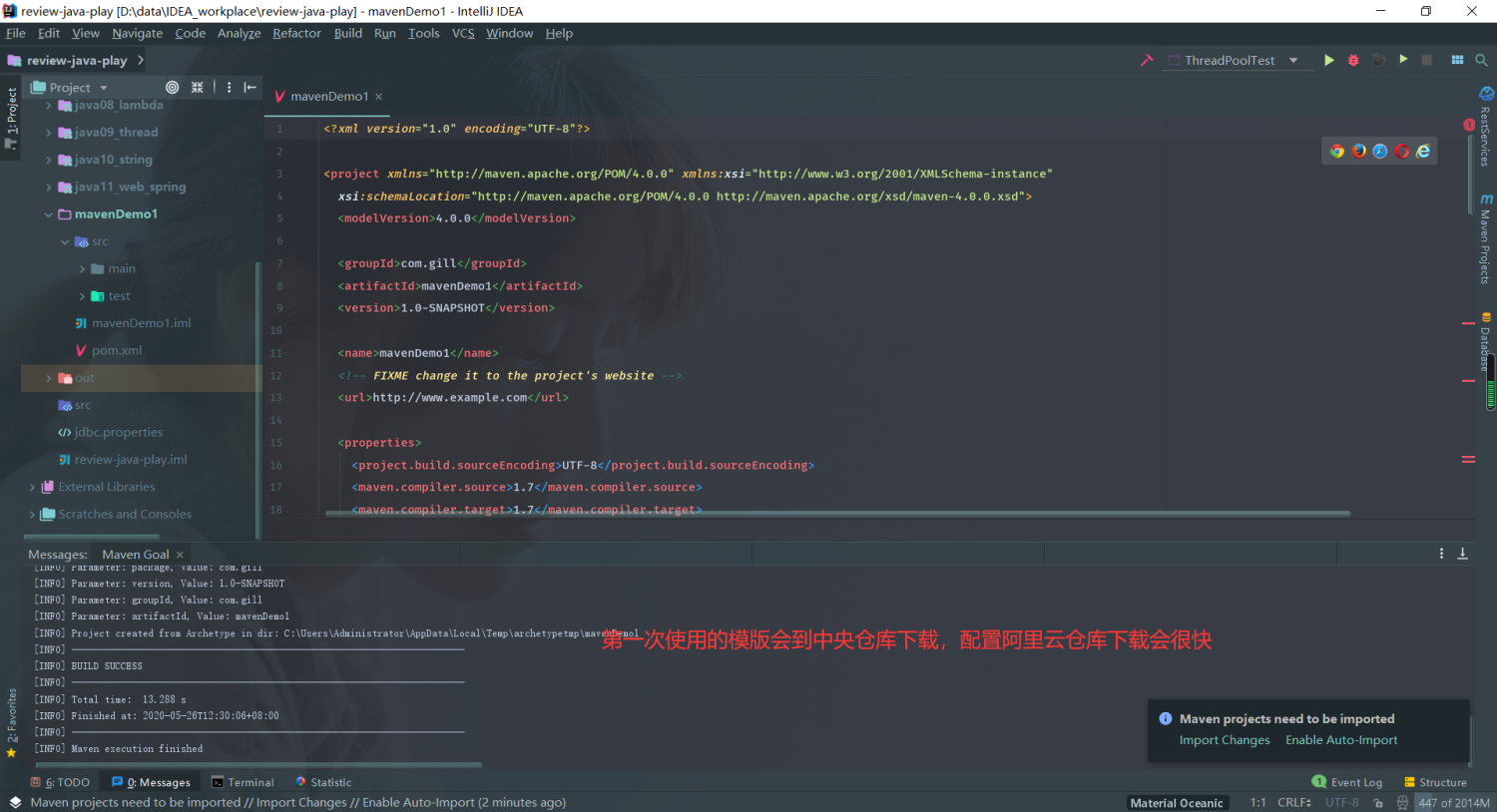
Task: Open pom.xml preview in Internet Explorer
Action: point(1423,151)
